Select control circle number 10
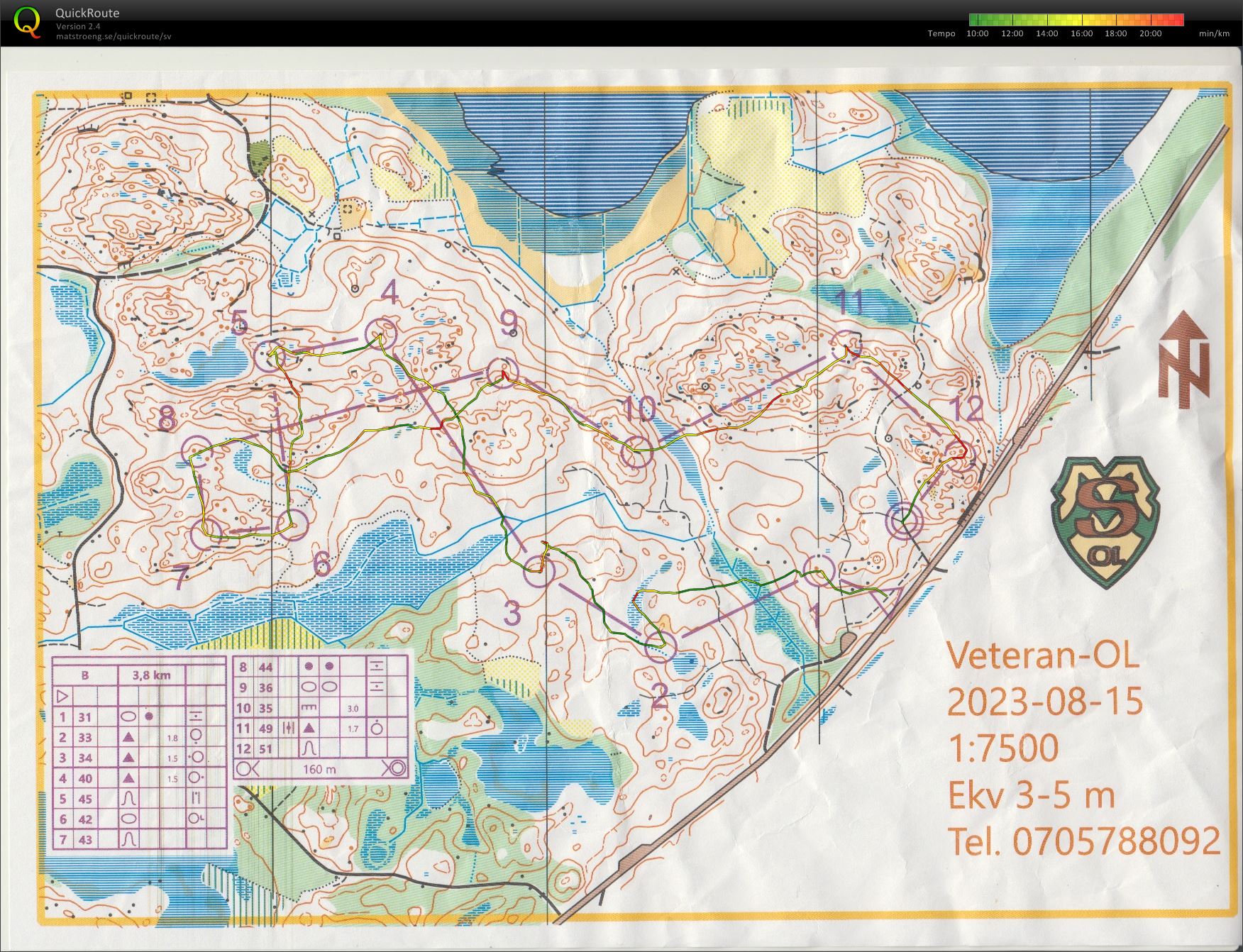This screenshot has height=952, width=1243. [x=635, y=452]
